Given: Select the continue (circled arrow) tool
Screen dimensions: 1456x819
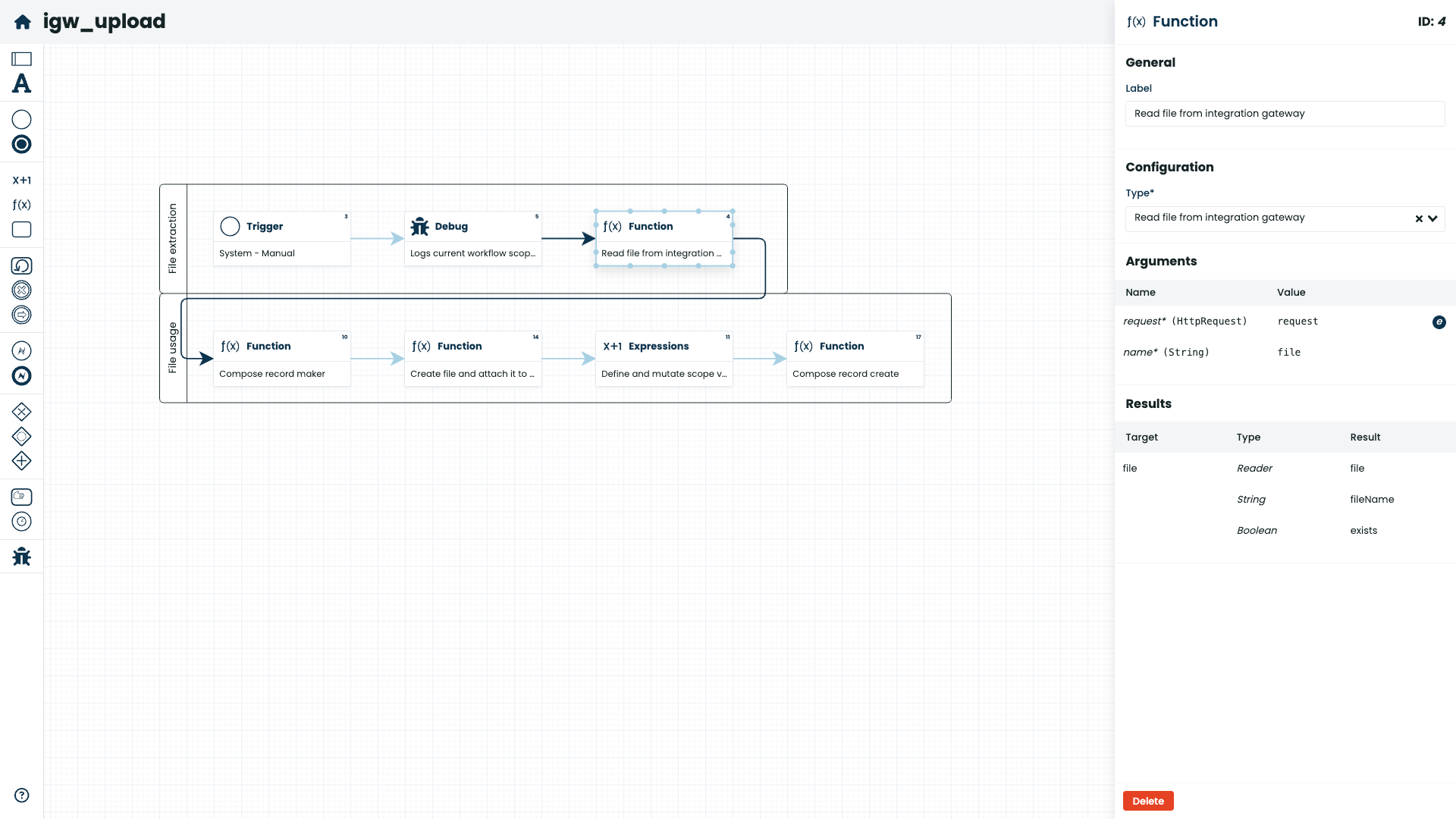Looking at the screenshot, I should click(21, 315).
